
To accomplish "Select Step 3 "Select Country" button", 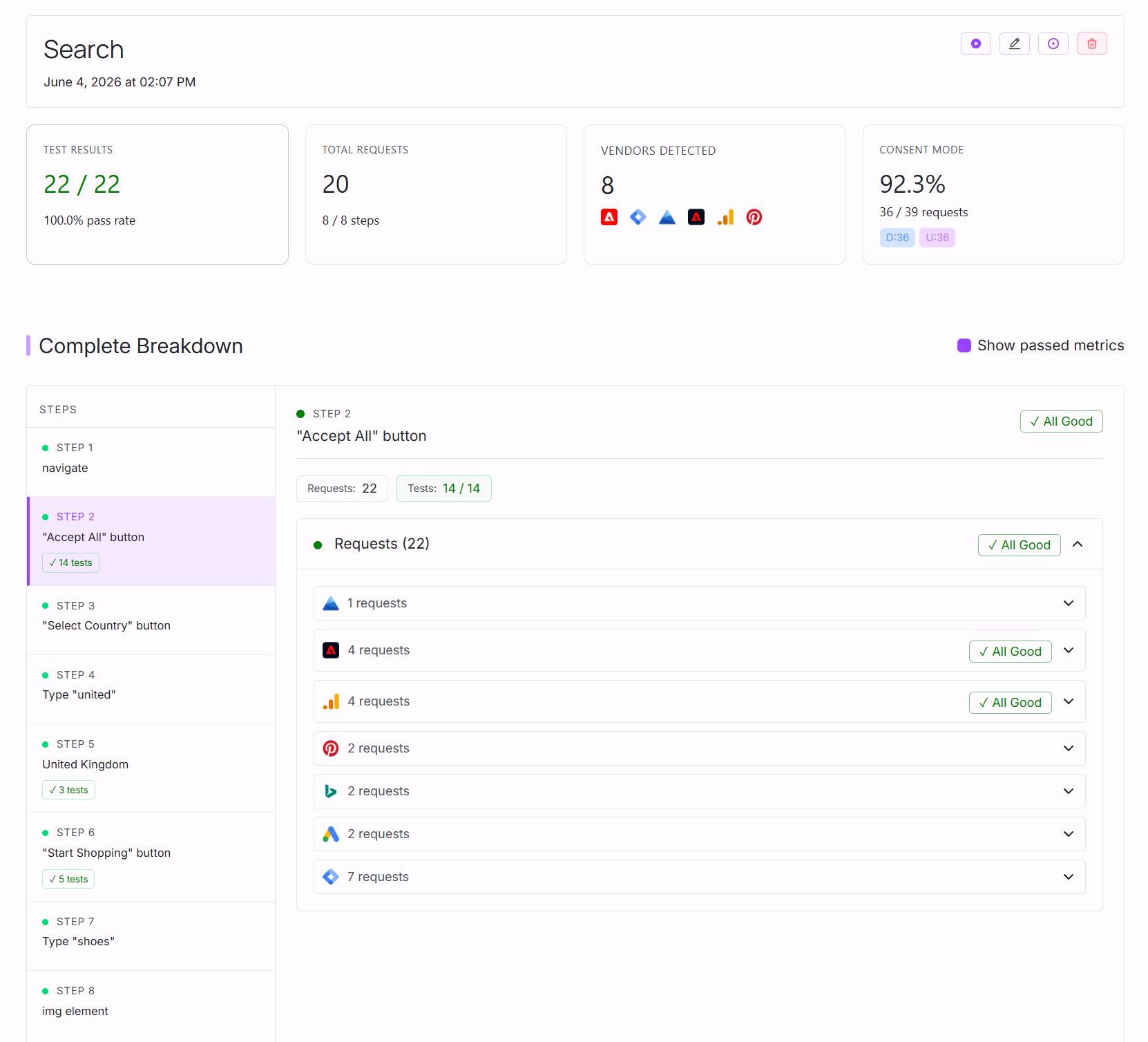I will [151, 620].
